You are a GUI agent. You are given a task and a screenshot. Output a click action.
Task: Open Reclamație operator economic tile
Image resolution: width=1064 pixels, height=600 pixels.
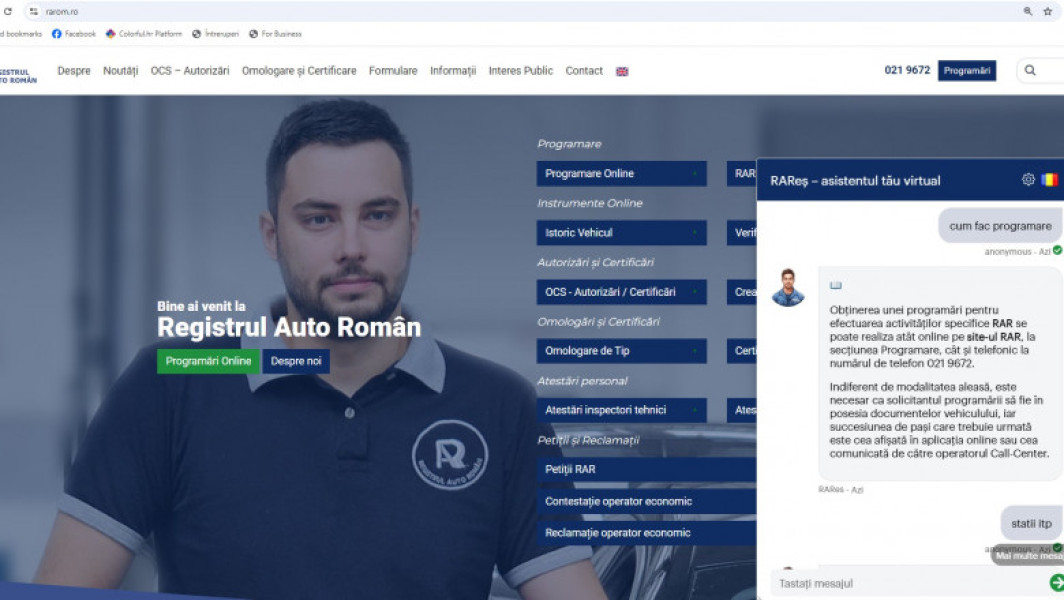pos(647,533)
